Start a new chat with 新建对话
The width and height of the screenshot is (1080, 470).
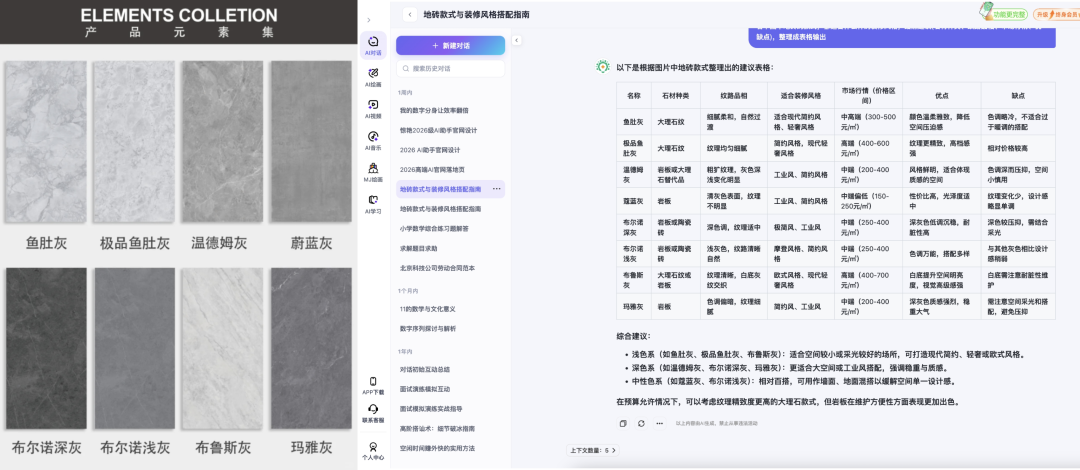(450, 45)
